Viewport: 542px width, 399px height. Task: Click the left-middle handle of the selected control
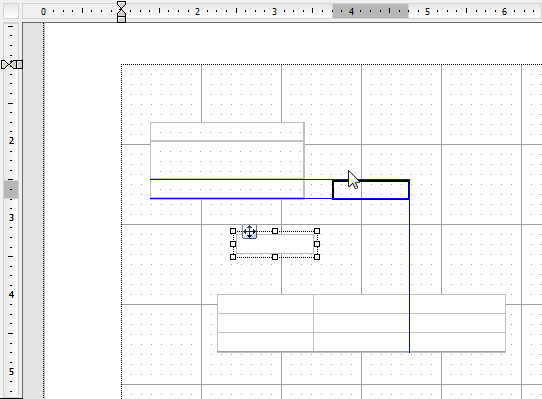(233, 244)
